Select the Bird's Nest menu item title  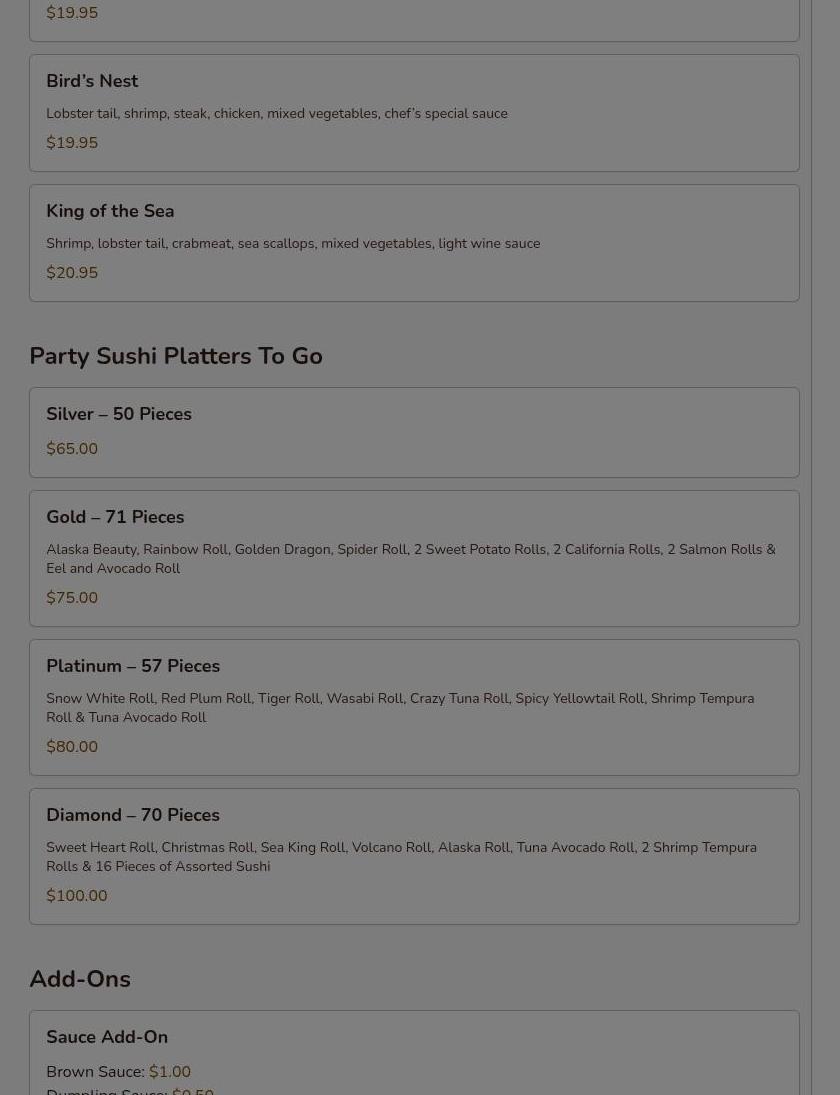tap(92, 81)
